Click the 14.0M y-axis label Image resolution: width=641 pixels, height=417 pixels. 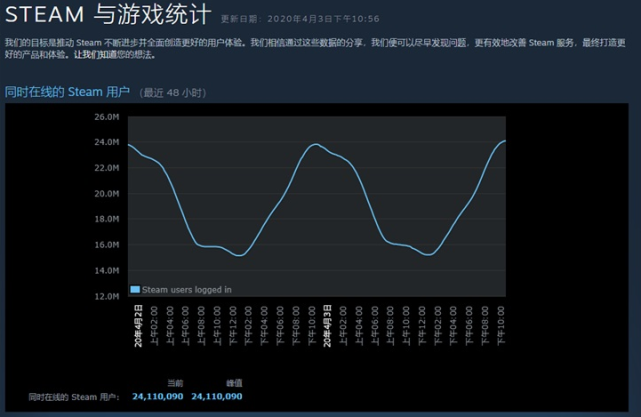pyautogui.click(x=107, y=271)
